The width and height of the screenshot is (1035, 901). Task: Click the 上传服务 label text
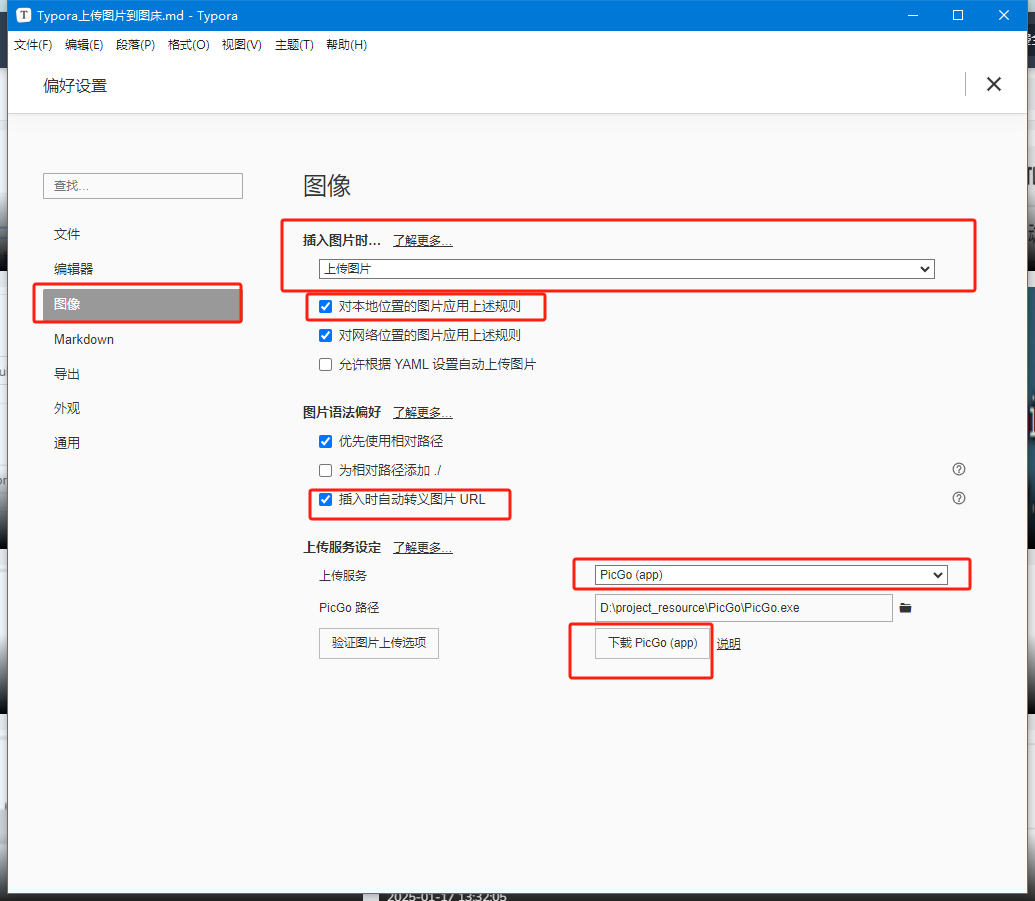click(343, 576)
